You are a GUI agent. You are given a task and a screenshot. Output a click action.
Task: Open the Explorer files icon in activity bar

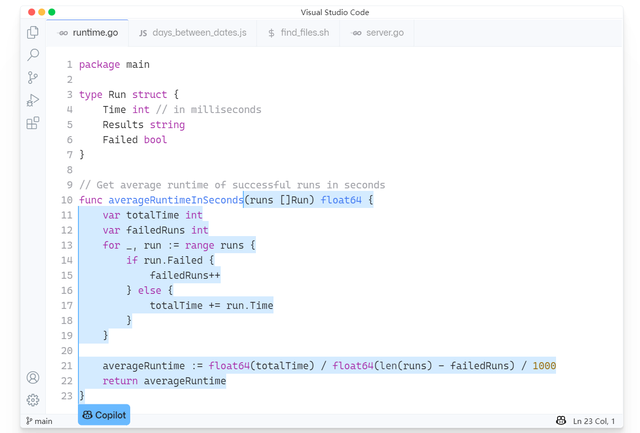[33, 32]
